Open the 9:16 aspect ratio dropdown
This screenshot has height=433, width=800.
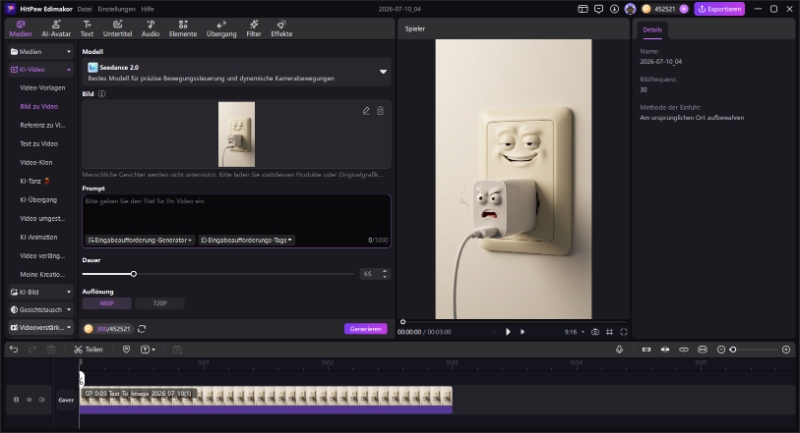pyautogui.click(x=574, y=332)
